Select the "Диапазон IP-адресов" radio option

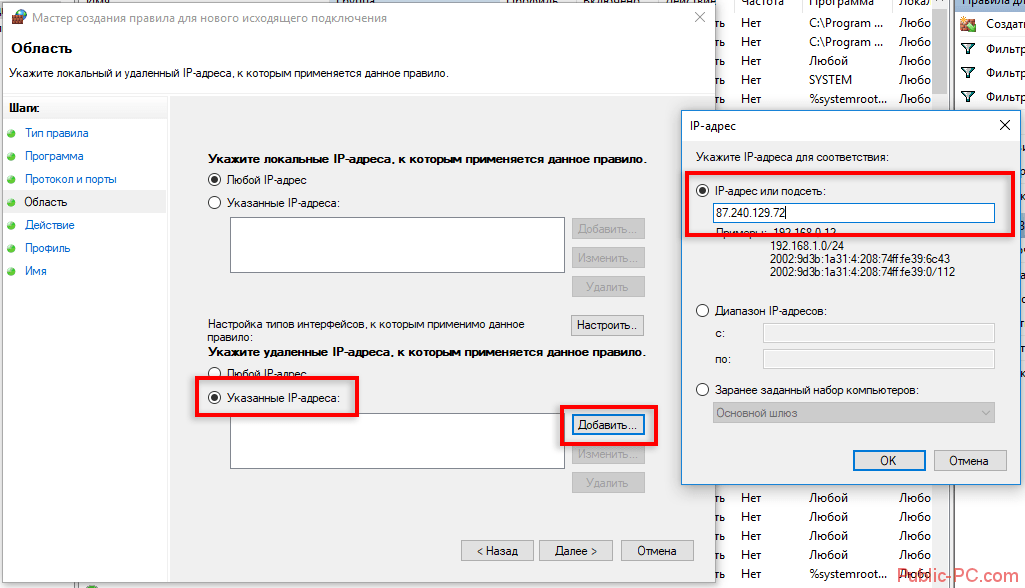[703, 311]
